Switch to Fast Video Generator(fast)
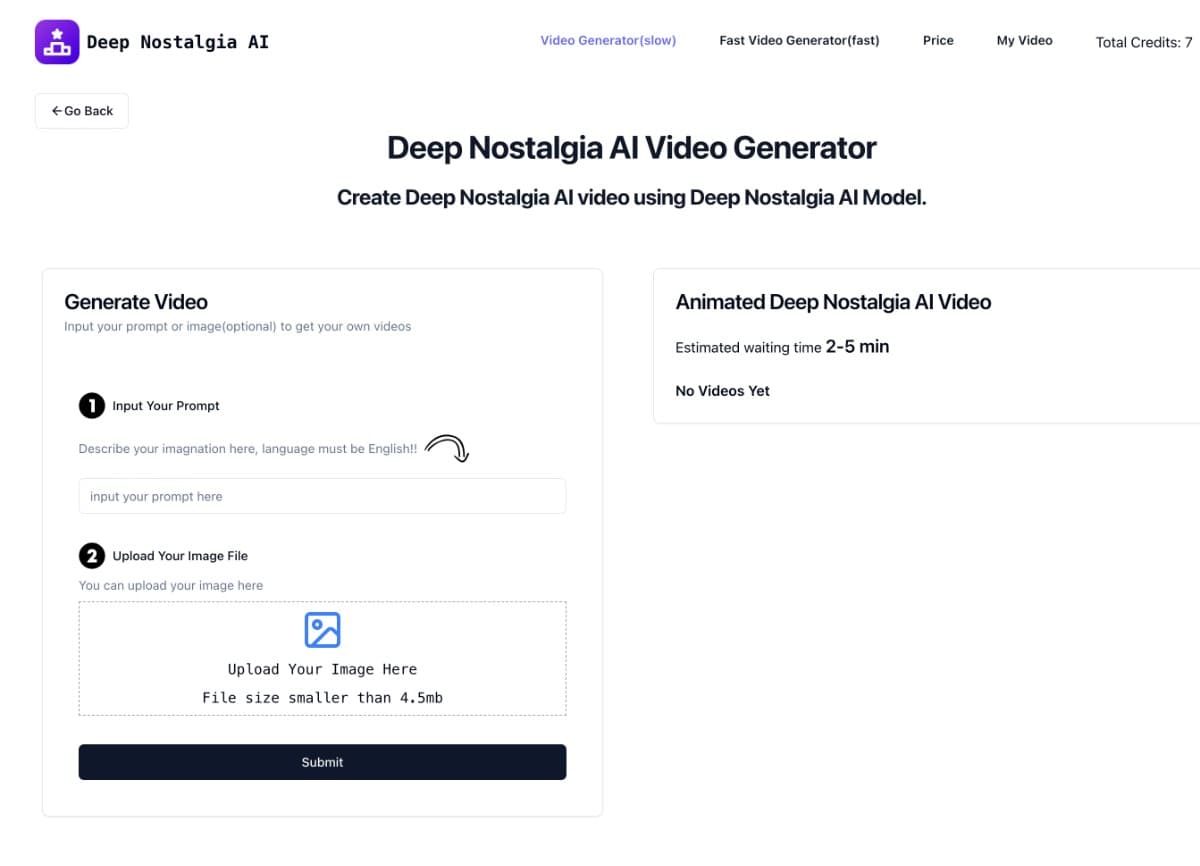Screen dimensions: 1200x866 (799, 41)
